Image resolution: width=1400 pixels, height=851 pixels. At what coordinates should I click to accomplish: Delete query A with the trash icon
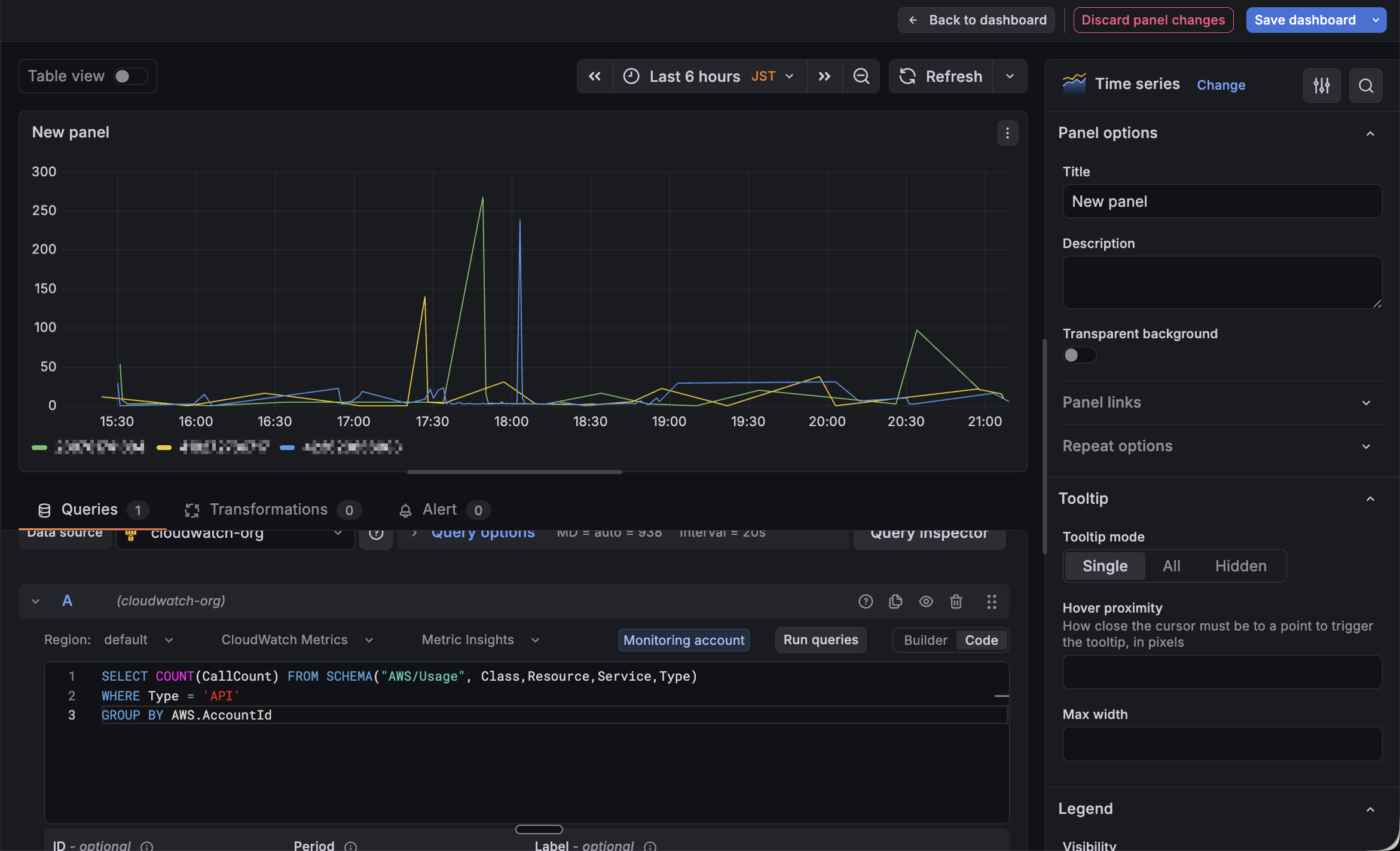(x=956, y=601)
